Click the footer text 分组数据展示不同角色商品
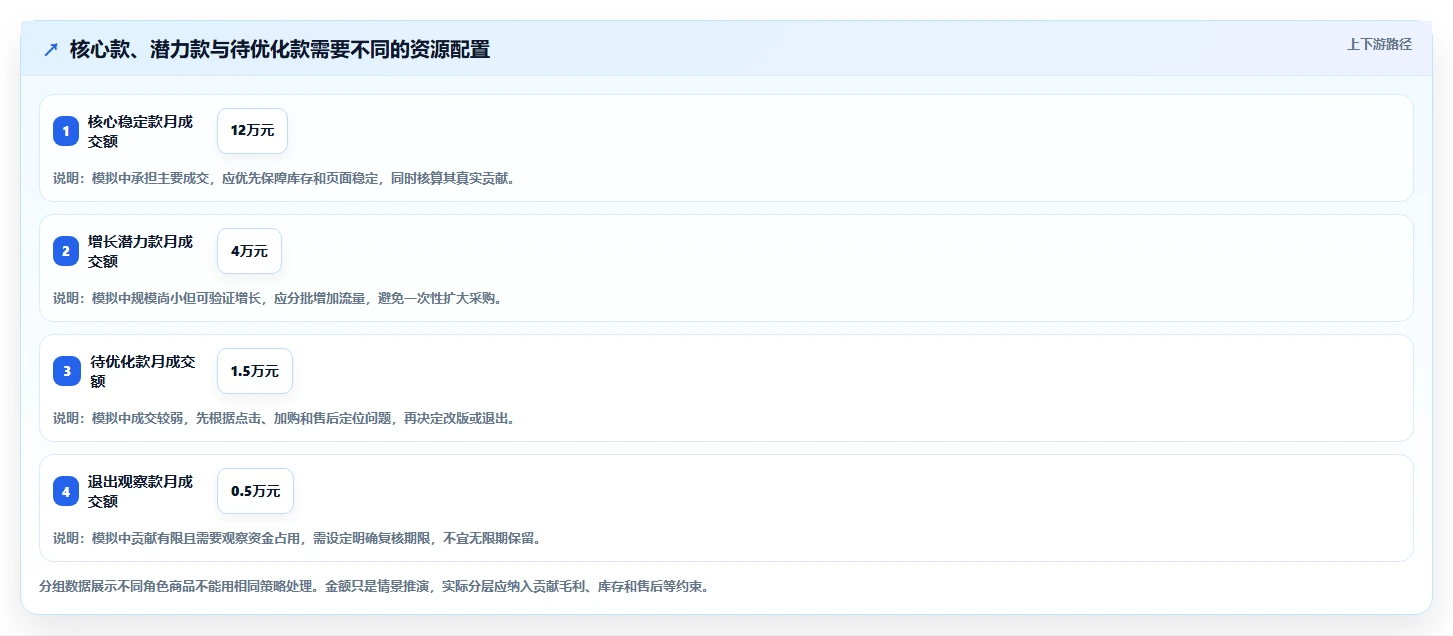Viewport: 1453px width, 636px height. [x=374, y=587]
